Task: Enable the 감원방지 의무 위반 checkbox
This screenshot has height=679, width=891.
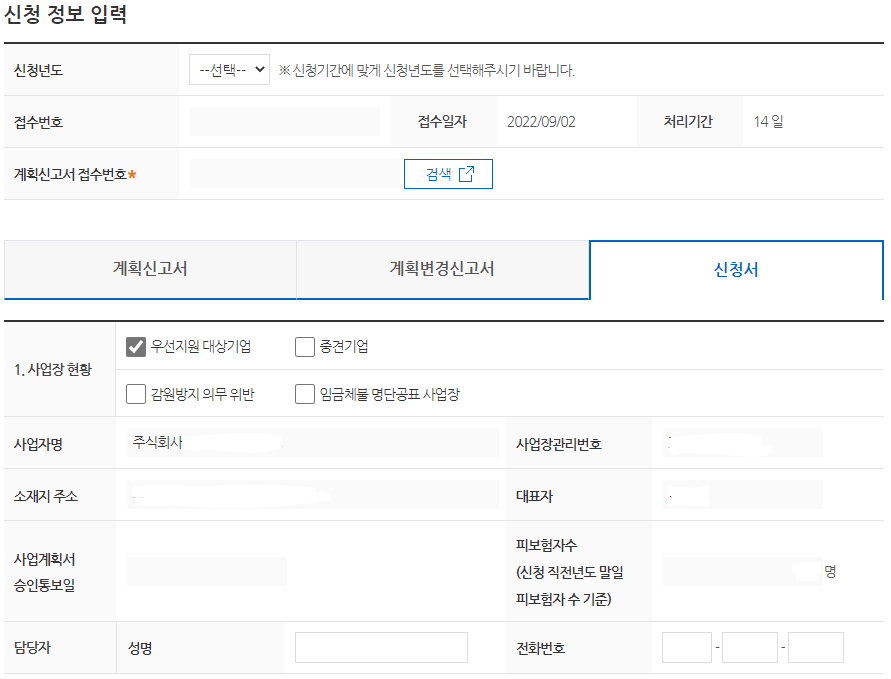Action: pos(136,394)
